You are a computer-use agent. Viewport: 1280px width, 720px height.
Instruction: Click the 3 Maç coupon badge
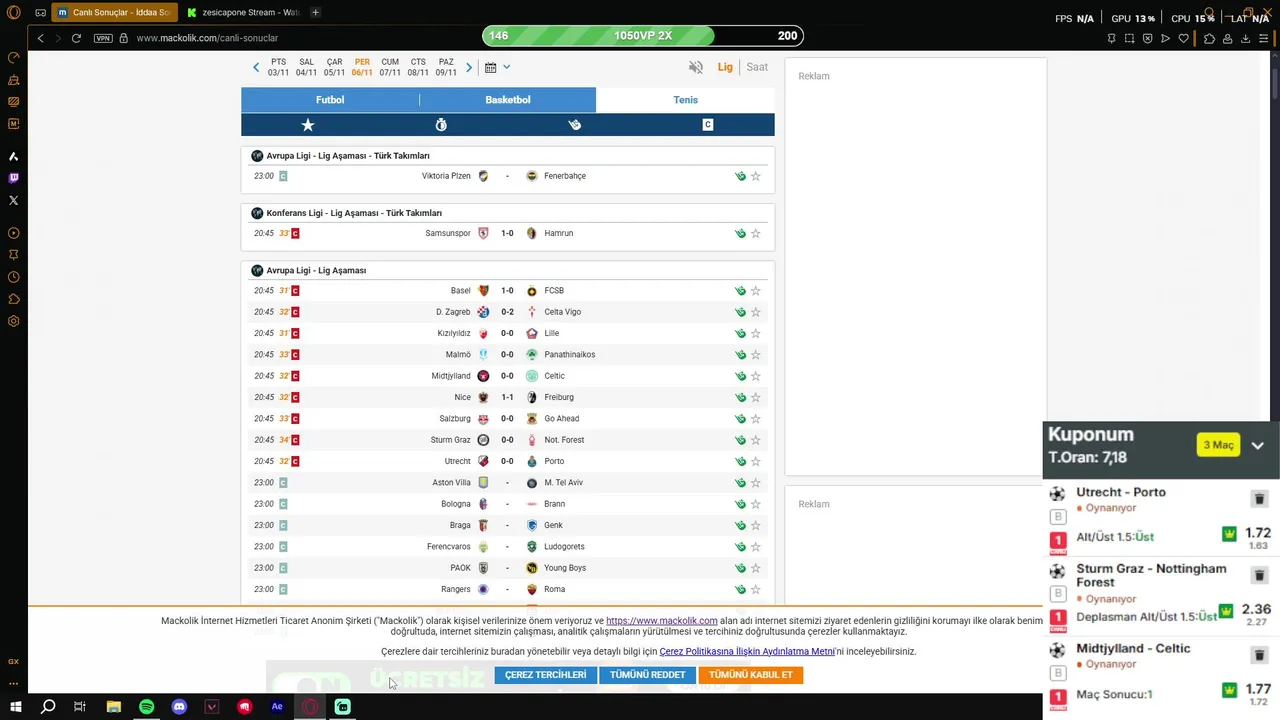click(x=1218, y=445)
